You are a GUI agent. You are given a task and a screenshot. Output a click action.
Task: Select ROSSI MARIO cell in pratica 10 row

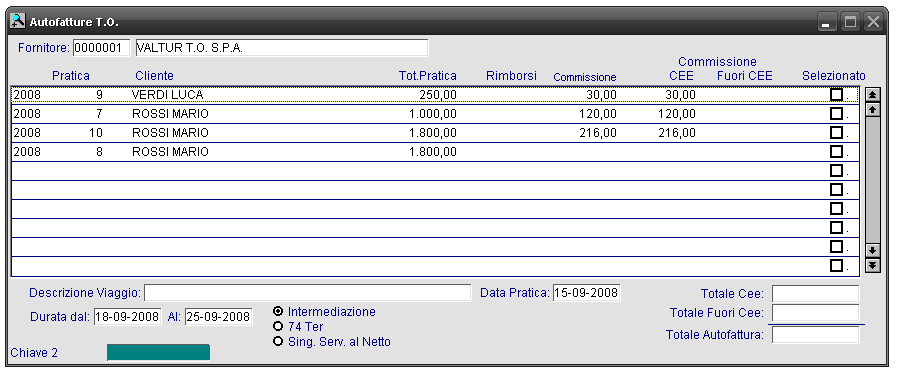tap(170, 133)
